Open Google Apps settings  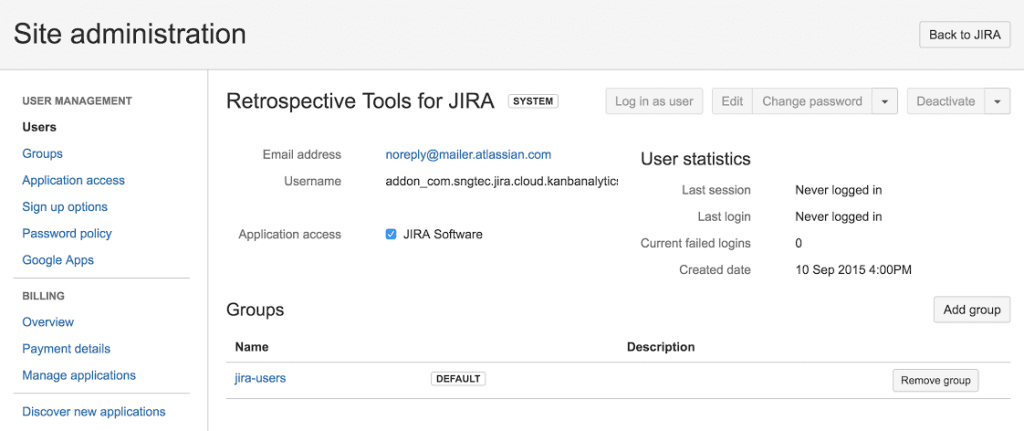[58, 260]
